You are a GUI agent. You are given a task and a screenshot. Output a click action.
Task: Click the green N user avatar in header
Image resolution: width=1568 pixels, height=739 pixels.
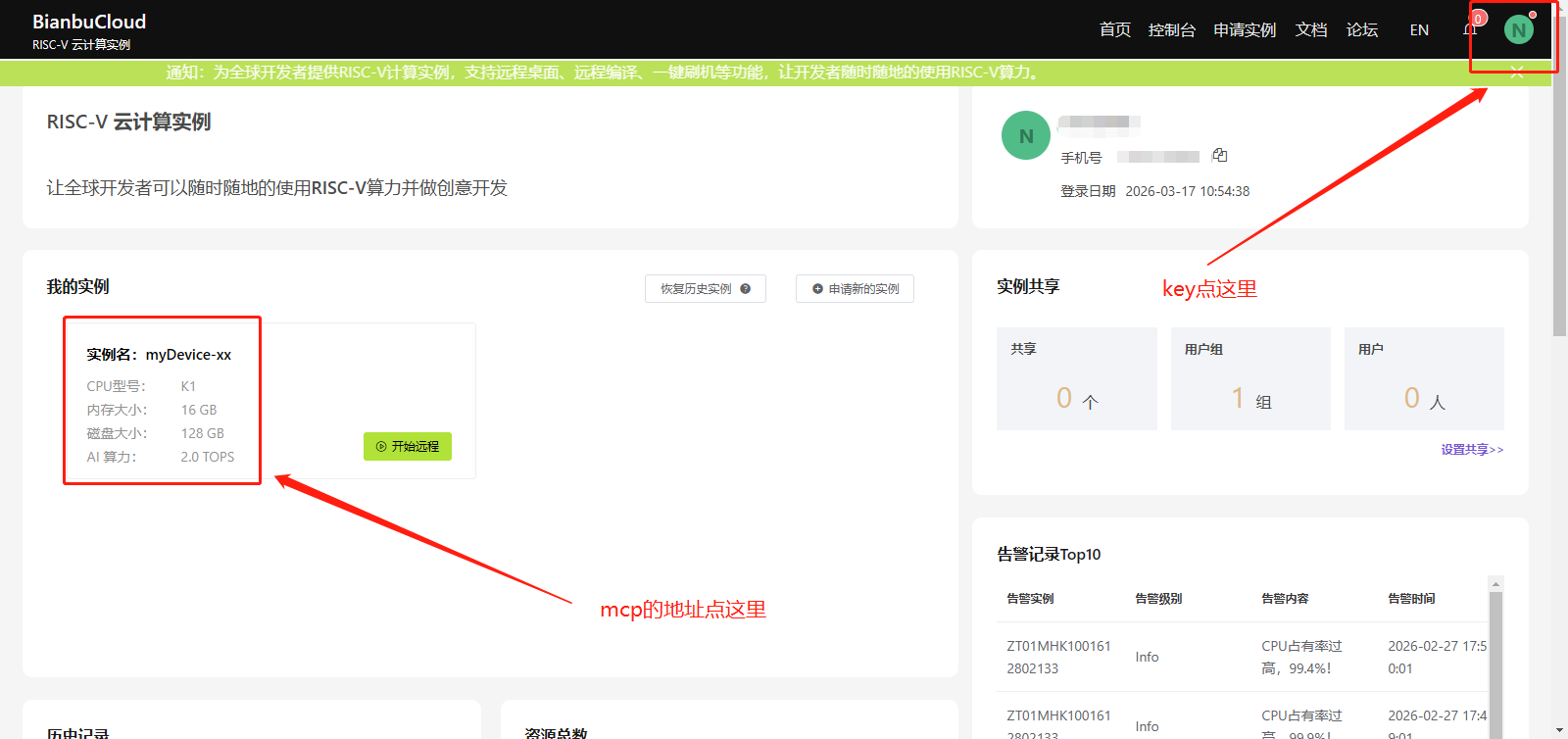tap(1518, 29)
